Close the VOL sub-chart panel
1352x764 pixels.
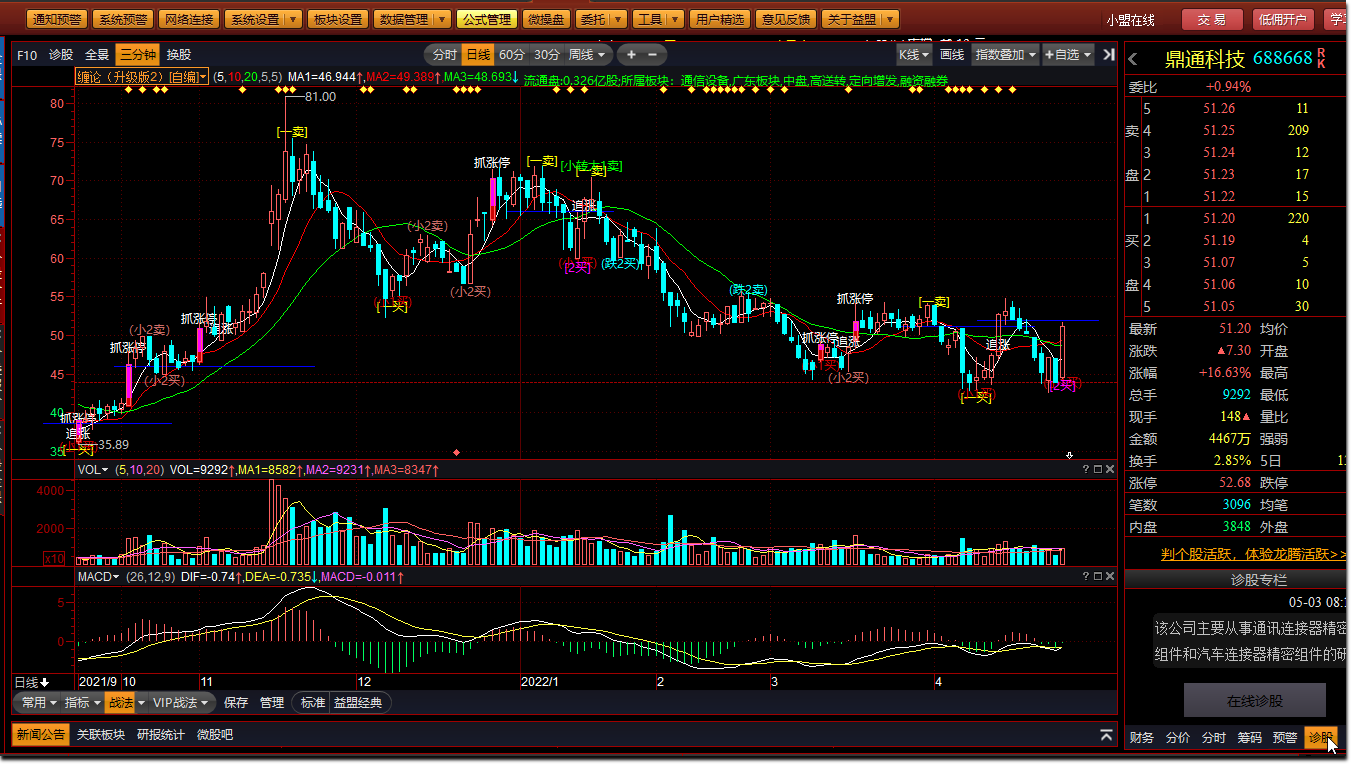(1110, 469)
